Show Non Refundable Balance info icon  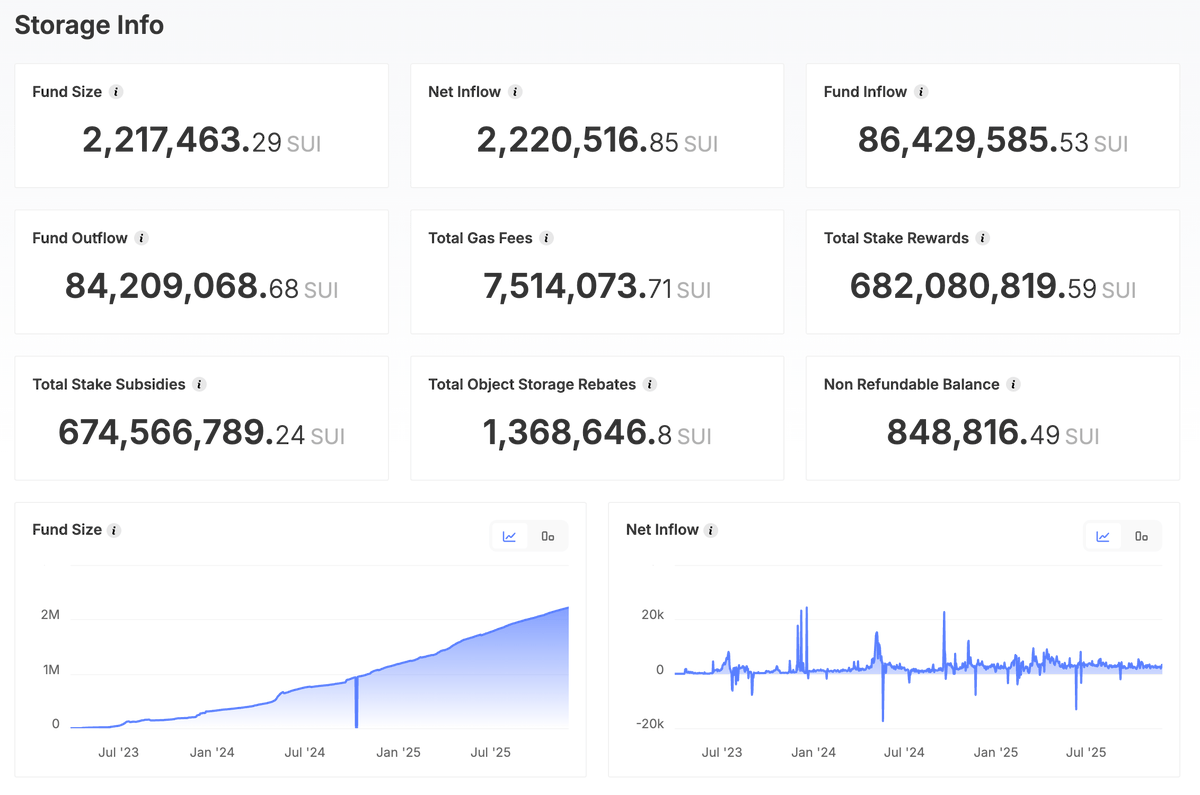click(x=1014, y=384)
